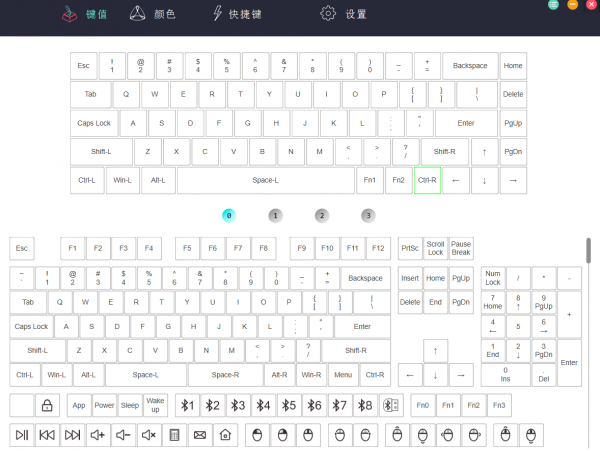Select the mouse scroll down icon
This screenshot has width=600, height=451.
[531, 435]
